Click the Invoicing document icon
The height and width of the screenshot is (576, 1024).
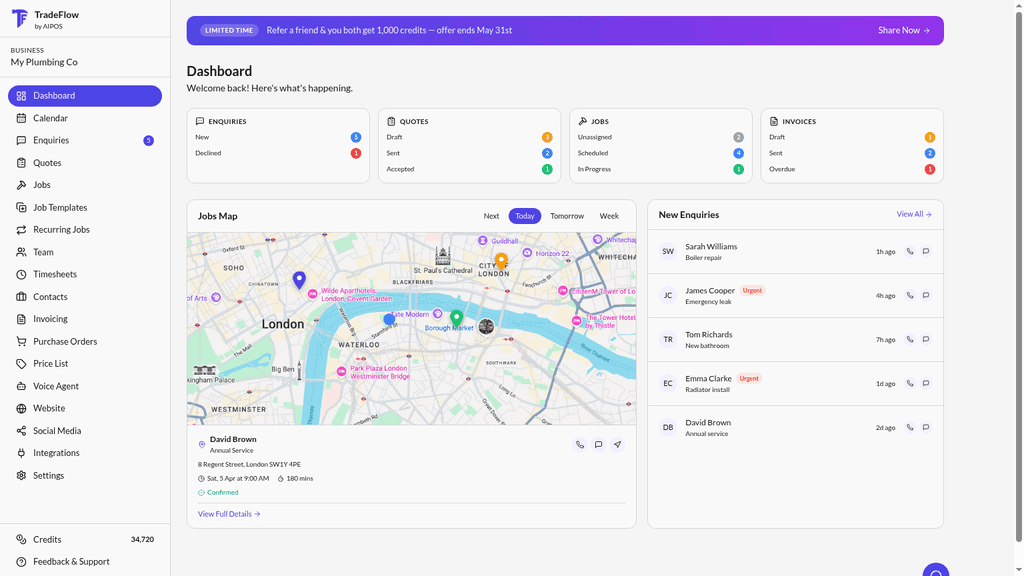pos(21,319)
